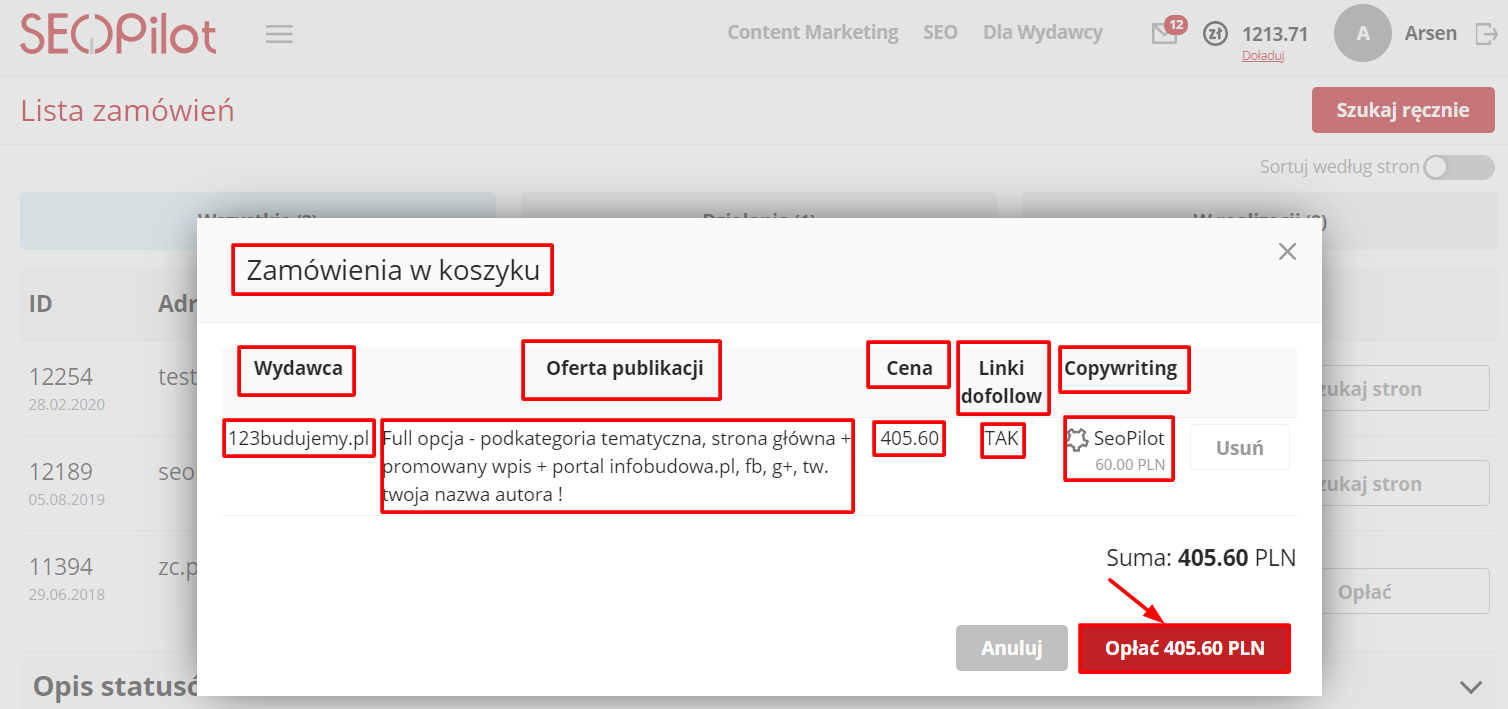Image resolution: width=1508 pixels, height=709 pixels.
Task: Click the user avatar circle
Action: pyautogui.click(x=1362, y=33)
